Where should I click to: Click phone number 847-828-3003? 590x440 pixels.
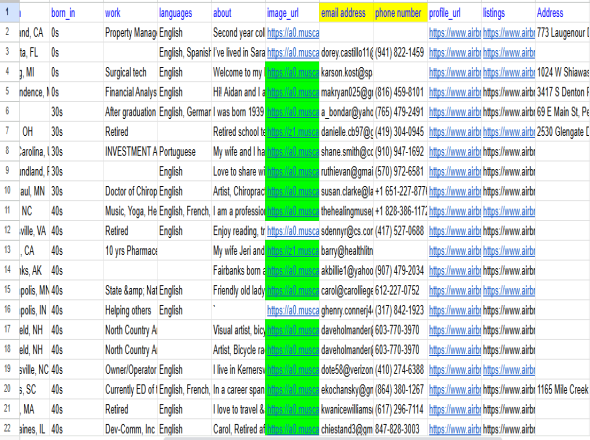(x=400, y=429)
